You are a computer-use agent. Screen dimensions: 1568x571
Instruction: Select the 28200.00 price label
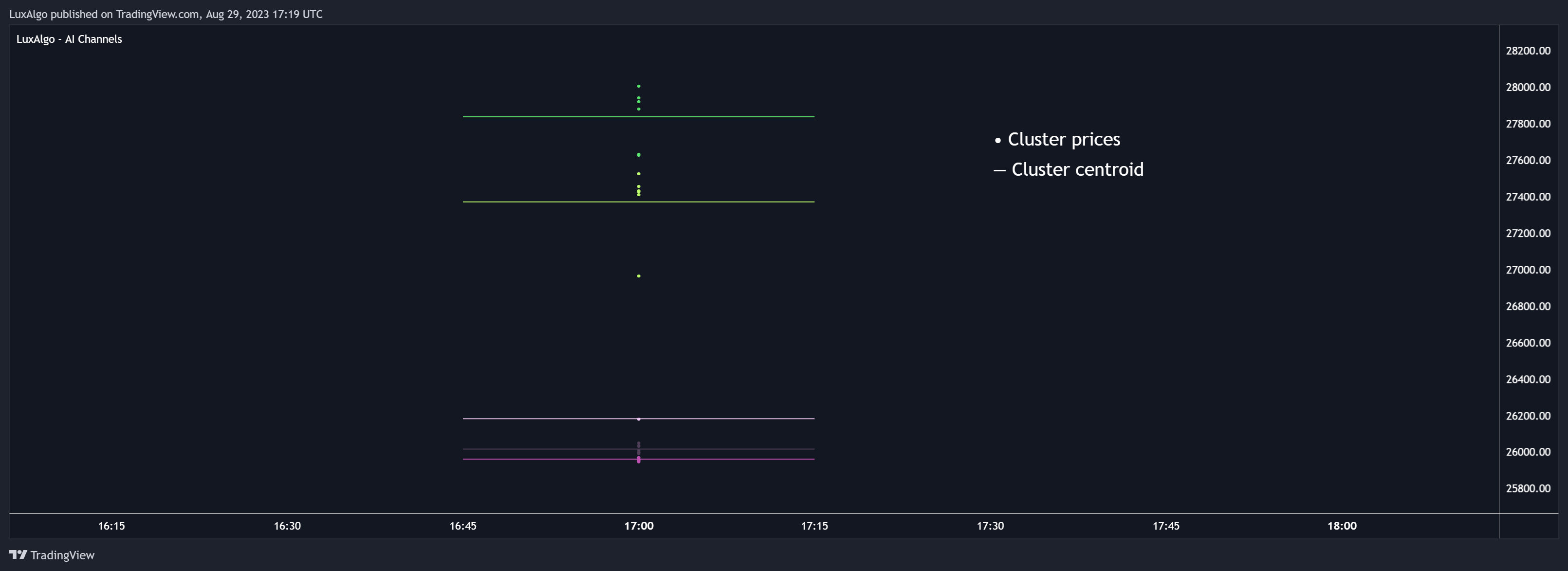click(1528, 51)
